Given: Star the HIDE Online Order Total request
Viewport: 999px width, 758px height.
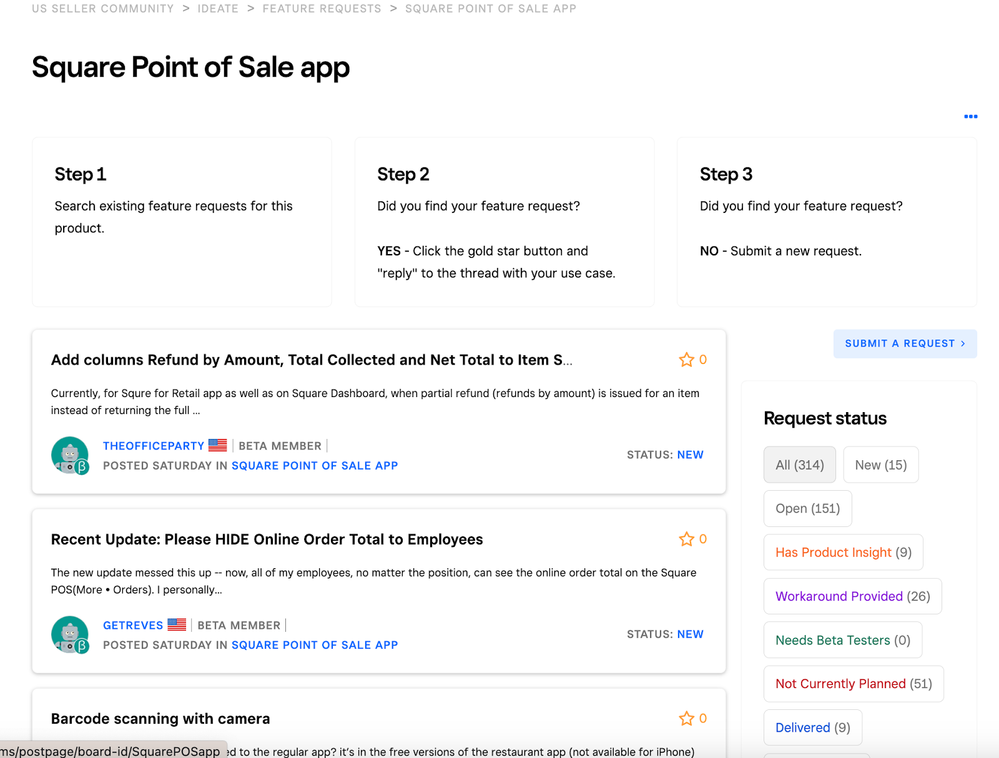Looking at the screenshot, I should pos(686,539).
